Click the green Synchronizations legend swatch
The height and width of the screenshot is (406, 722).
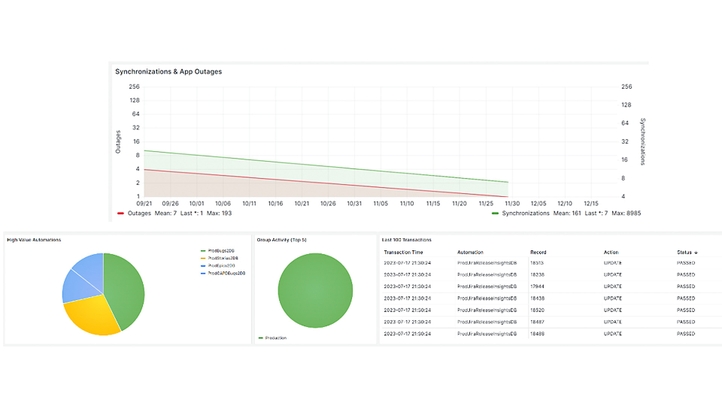496,213
